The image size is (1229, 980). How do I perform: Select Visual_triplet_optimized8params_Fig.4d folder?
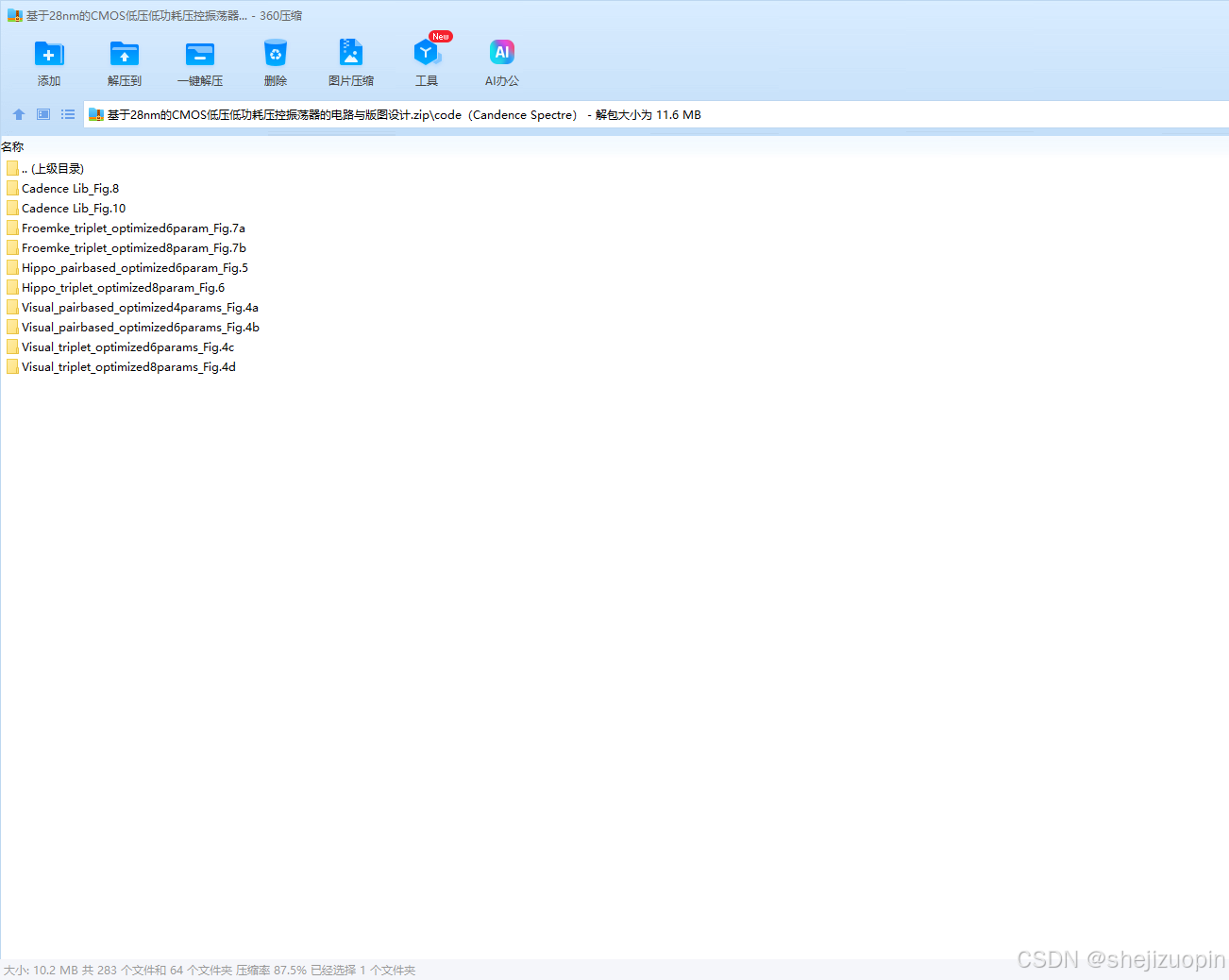(121, 367)
